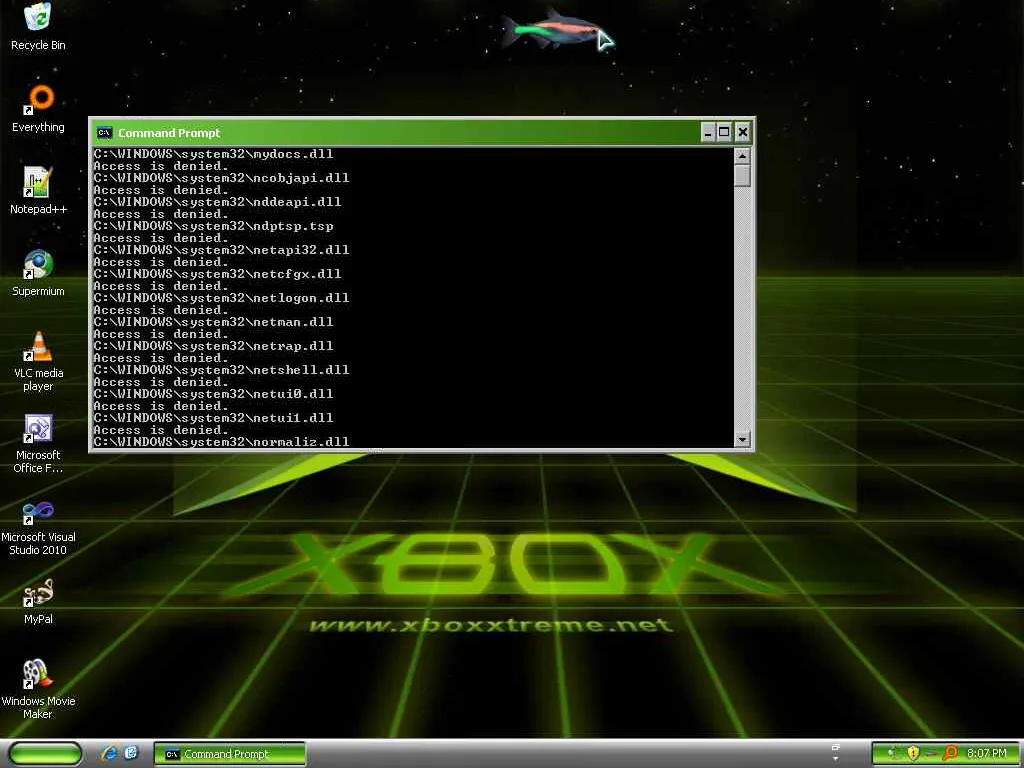Click the console scrollbar down arrow
The height and width of the screenshot is (768, 1024).
742,440
